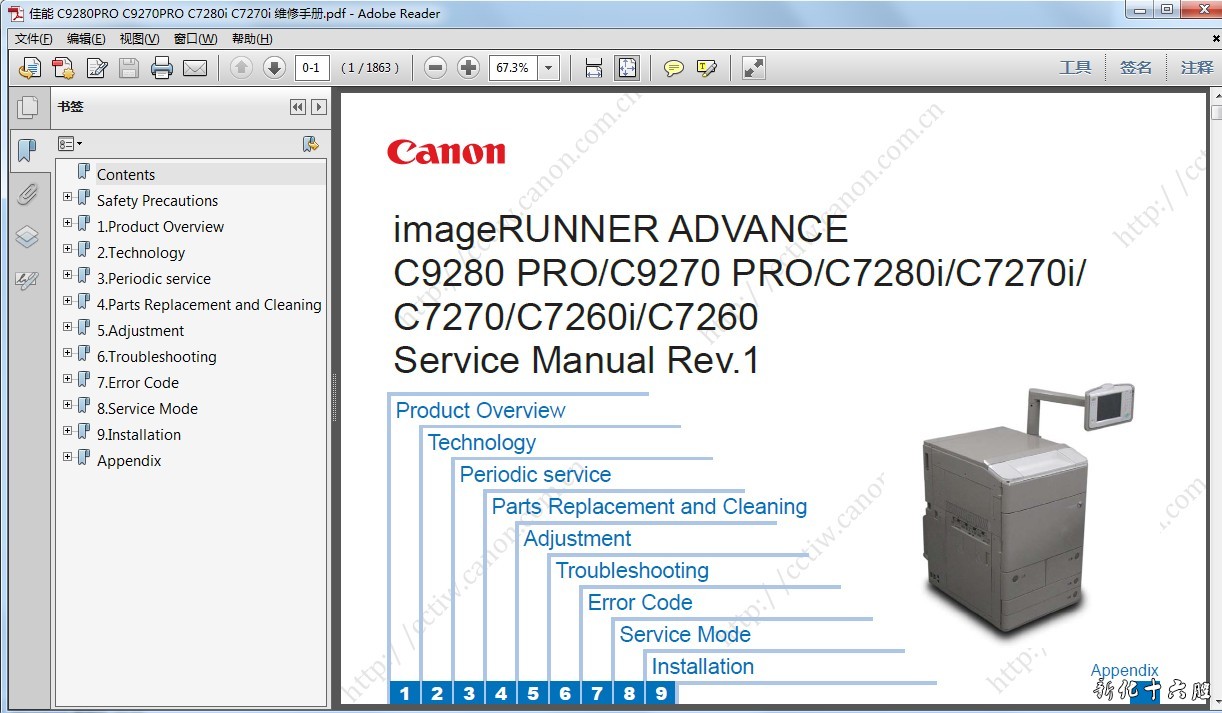
Task: Click the Email envelope icon
Action: pos(195,68)
